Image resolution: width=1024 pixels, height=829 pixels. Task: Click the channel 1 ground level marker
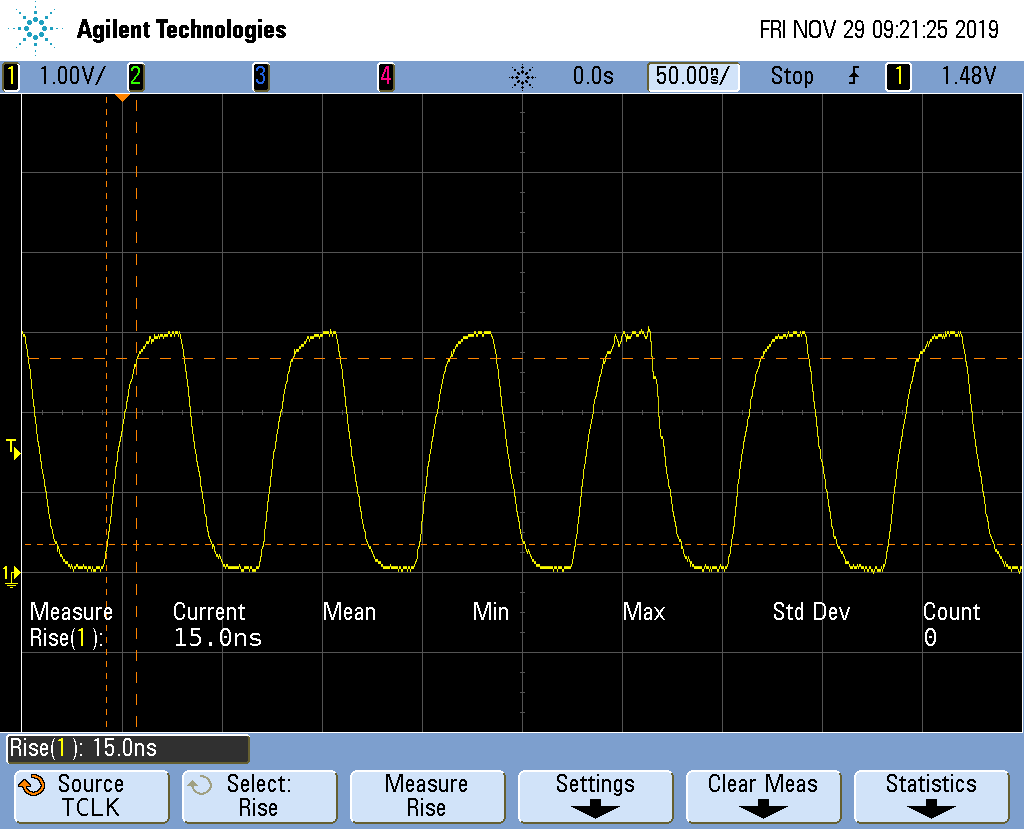coord(11,576)
